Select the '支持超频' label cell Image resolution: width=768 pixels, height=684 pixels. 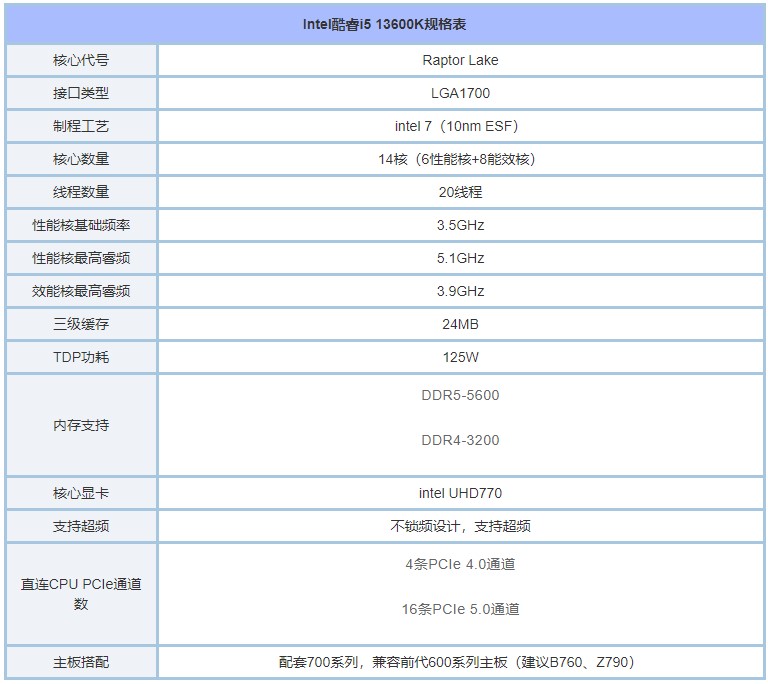(x=81, y=526)
